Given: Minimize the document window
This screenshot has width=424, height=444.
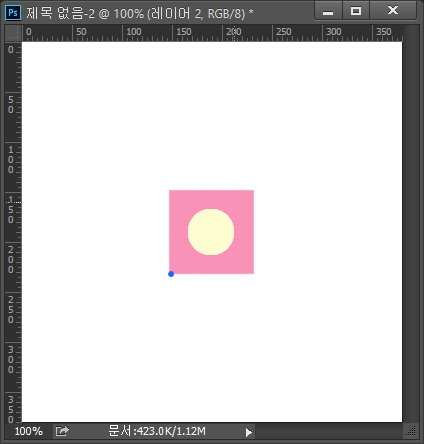Looking at the screenshot, I should pyautogui.click(x=328, y=11).
